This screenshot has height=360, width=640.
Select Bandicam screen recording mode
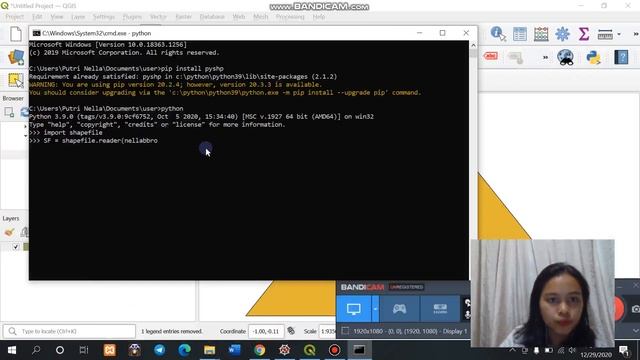353,309
